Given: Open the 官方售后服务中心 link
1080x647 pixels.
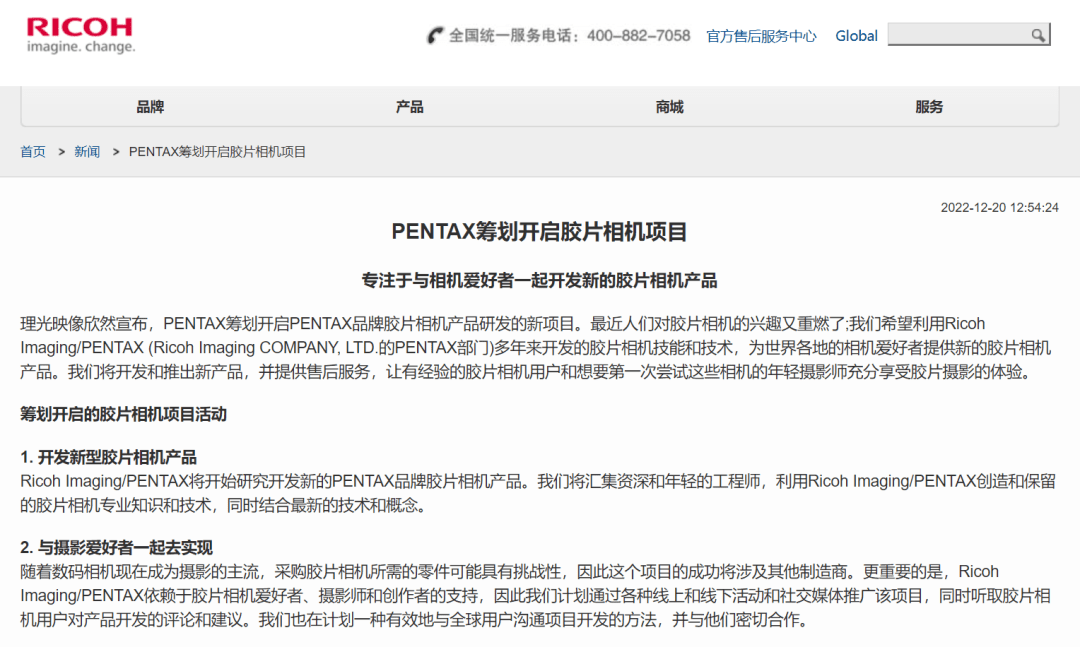Looking at the screenshot, I should click(761, 36).
